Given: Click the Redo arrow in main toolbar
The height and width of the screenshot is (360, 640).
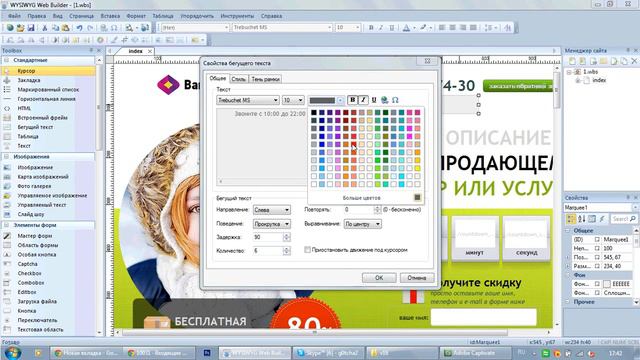Looking at the screenshot, I should (x=90, y=28).
